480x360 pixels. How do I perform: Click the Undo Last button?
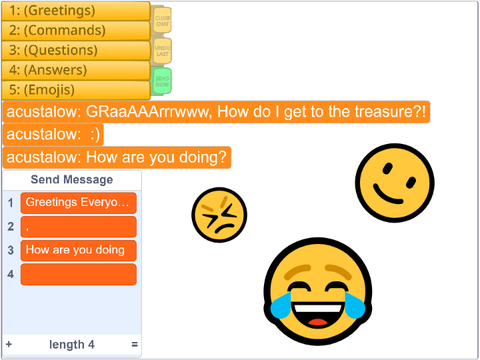pyautogui.click(x=162, y=51)
